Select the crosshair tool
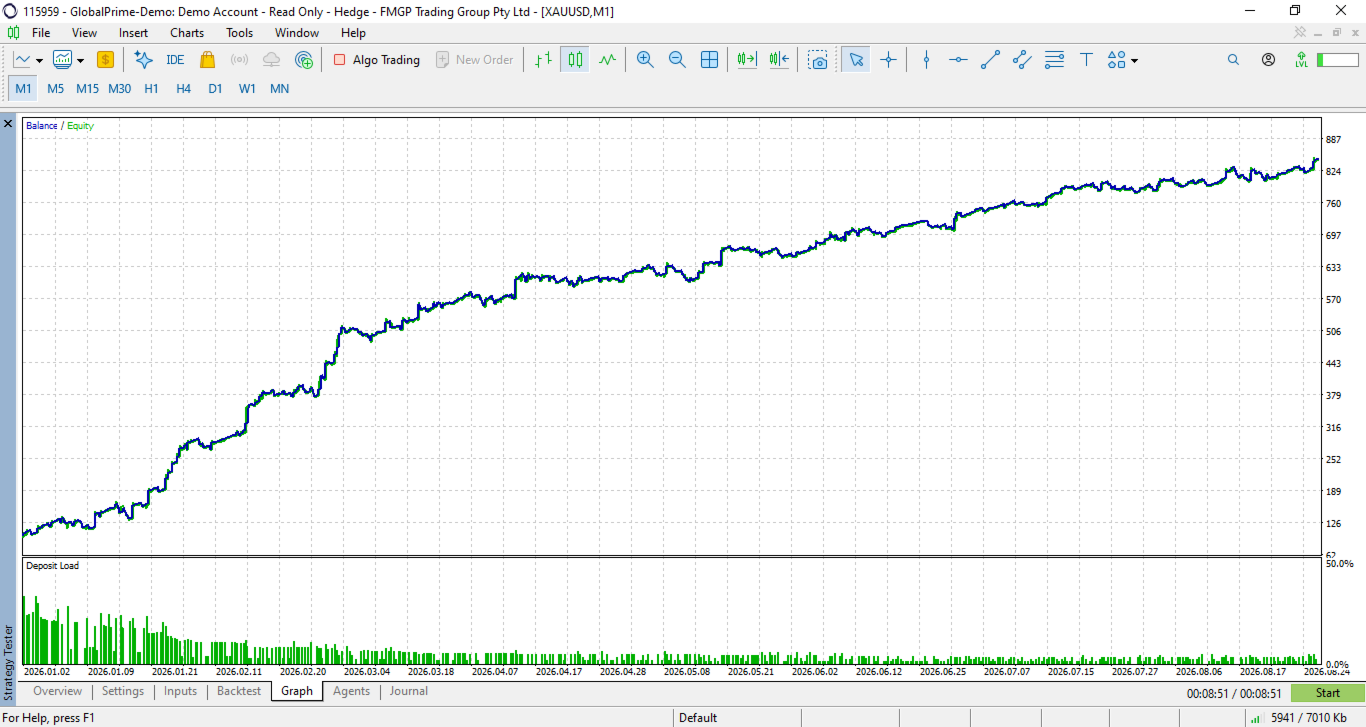Screen dimensions: 1366x727 pos(888,60)
